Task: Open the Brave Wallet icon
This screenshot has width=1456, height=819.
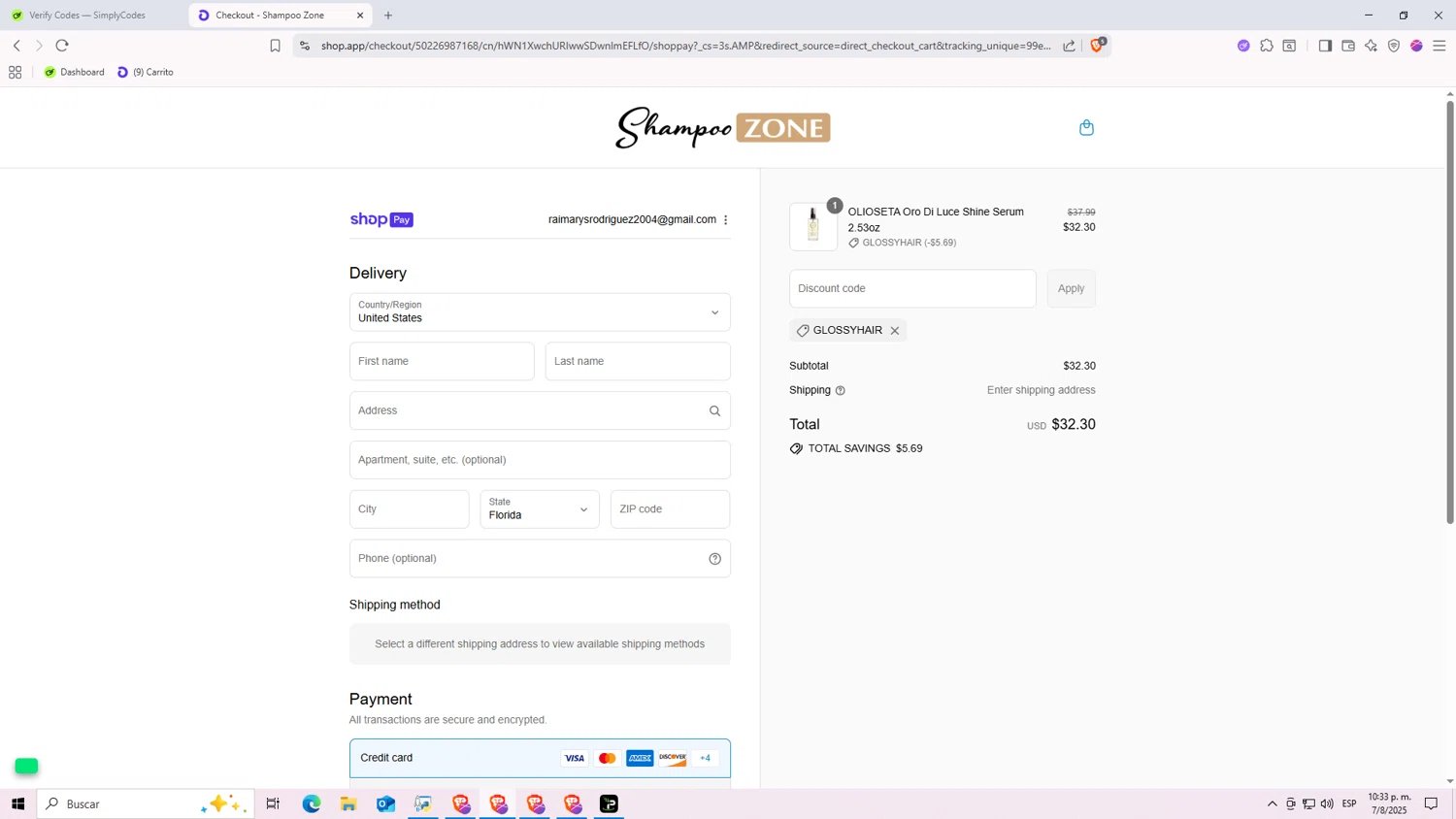Action: [x=1348, y=46]
